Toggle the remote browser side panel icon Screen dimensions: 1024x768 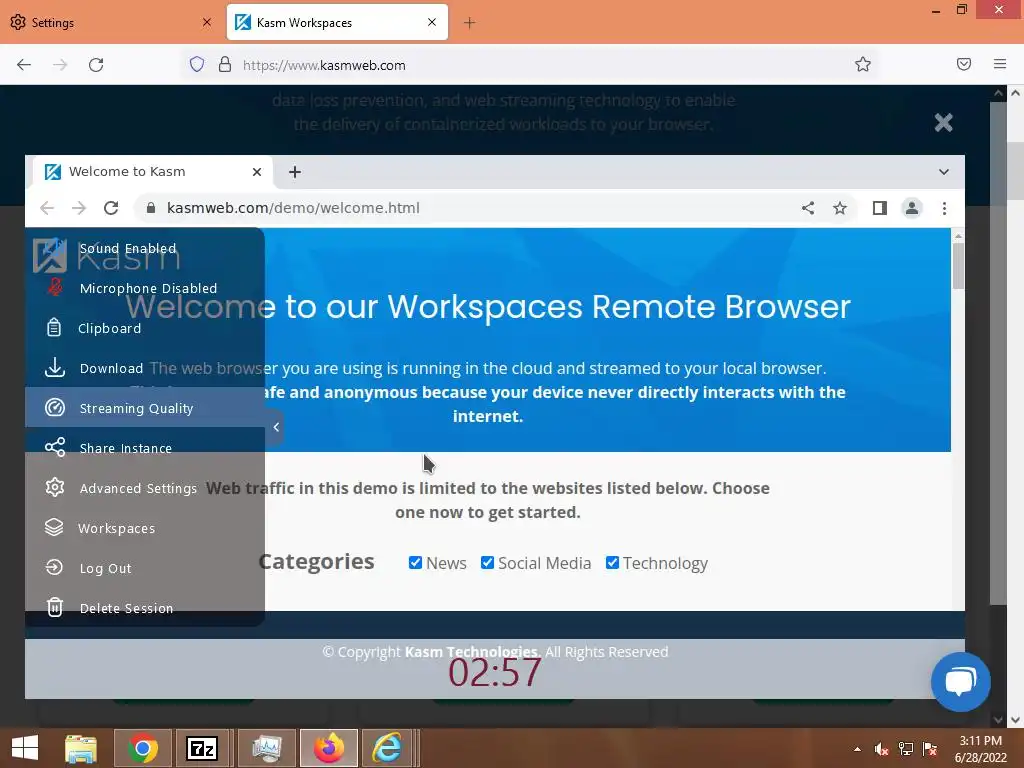[880, 208]
